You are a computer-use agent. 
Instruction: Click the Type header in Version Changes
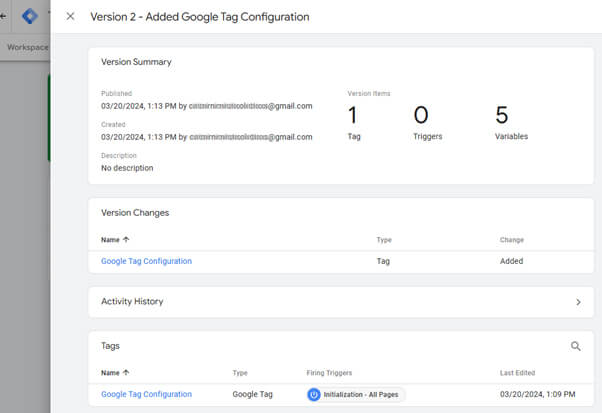click(384, 240)
